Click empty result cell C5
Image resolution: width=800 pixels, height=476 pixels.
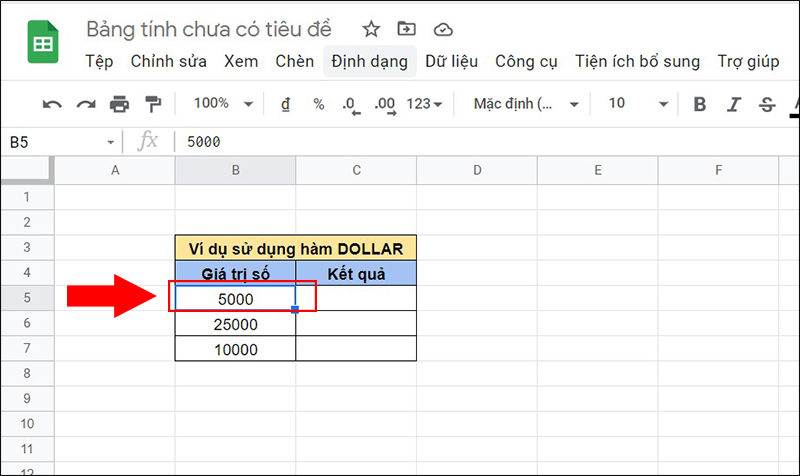coord(356,298)
